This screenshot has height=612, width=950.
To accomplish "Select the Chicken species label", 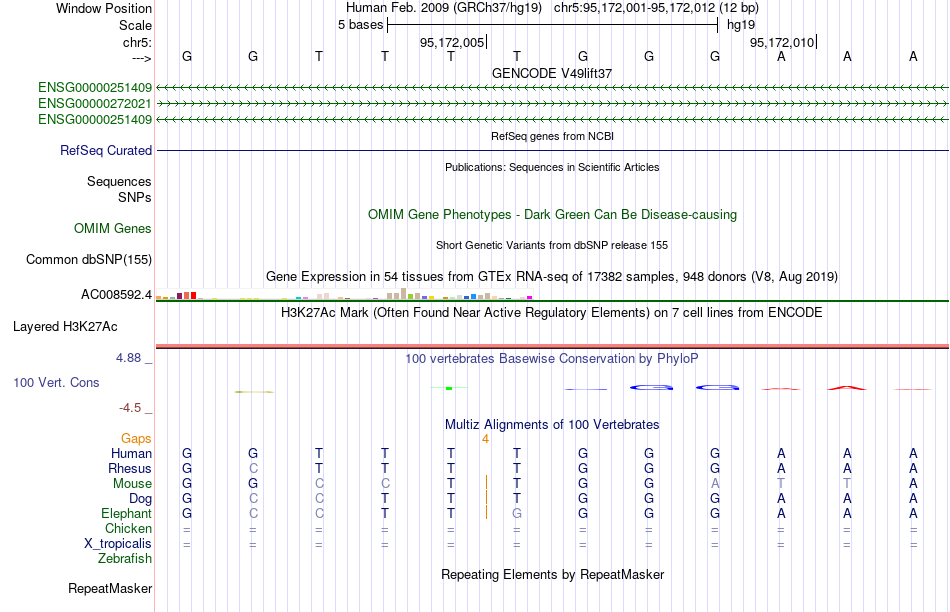I will pyautogui.click(x=128, y=528).
